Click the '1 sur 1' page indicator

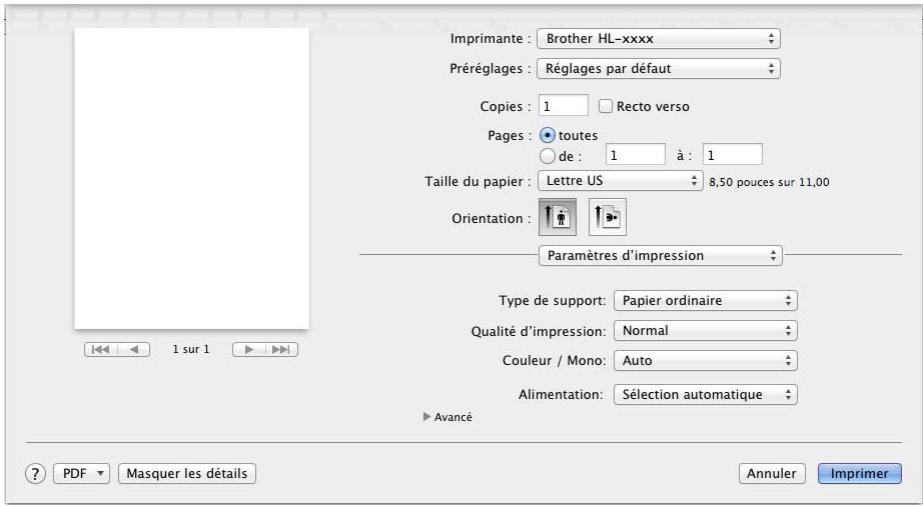coord(191,349)
